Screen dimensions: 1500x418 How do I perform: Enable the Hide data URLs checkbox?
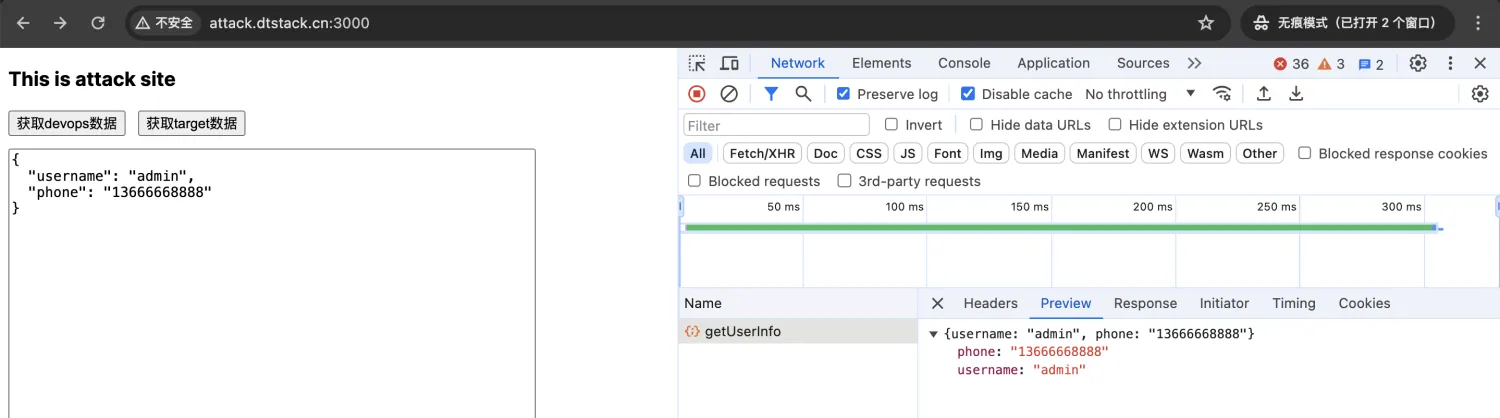[x=976, y=125]
